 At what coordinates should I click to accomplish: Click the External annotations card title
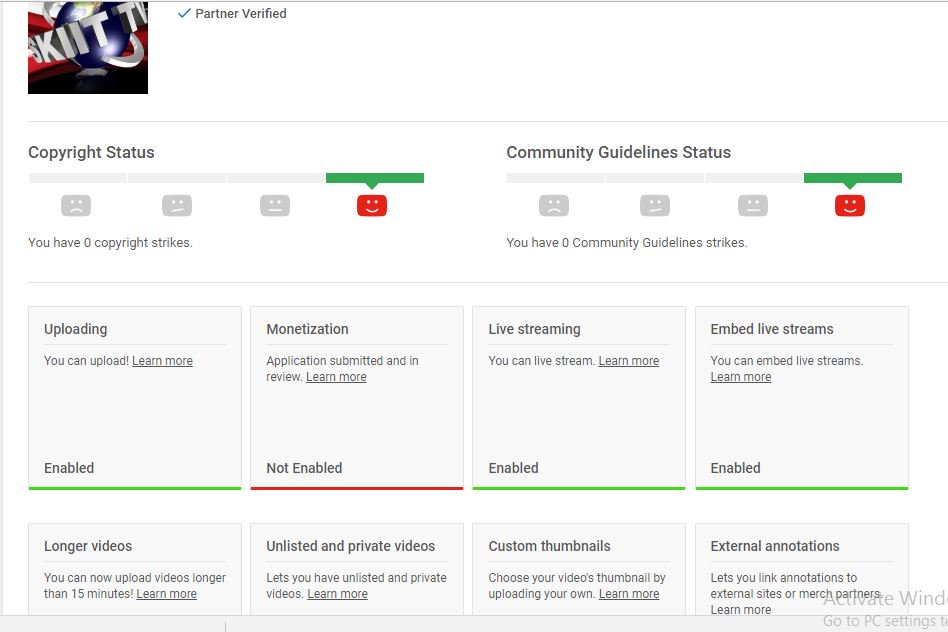[775, 546]
